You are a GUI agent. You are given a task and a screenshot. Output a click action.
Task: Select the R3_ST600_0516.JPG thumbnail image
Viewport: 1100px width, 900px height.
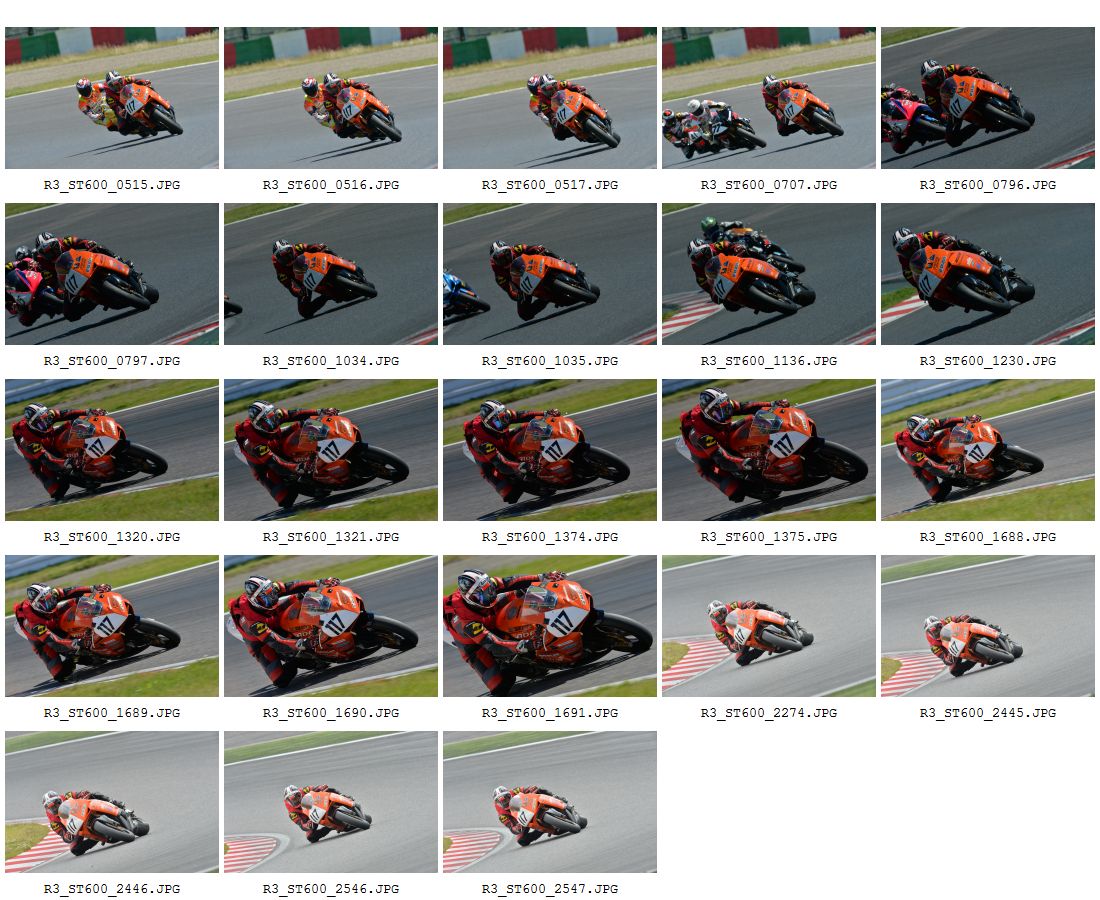point(331,98)
